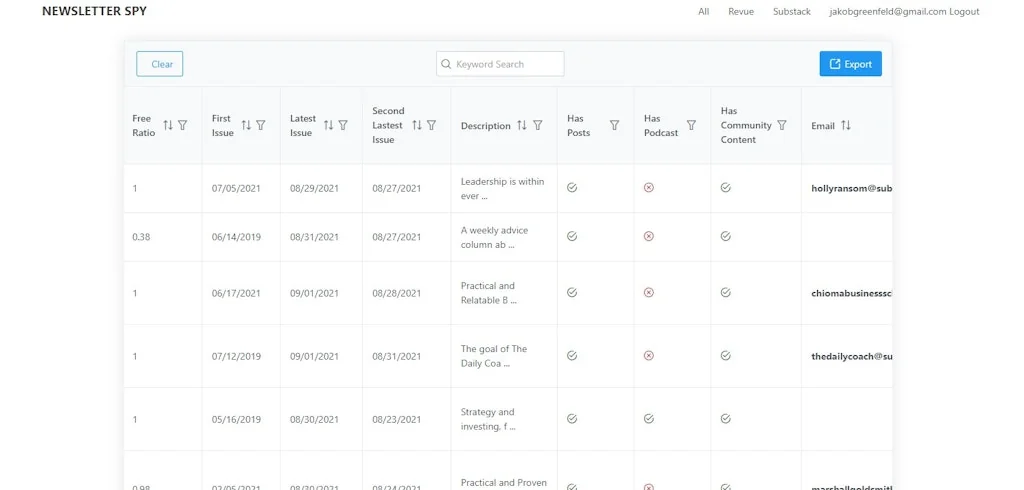Click Has Podcast cross in thedailycoach row
The height and width of the screenshot is (490, 1024).
point(648,355)
